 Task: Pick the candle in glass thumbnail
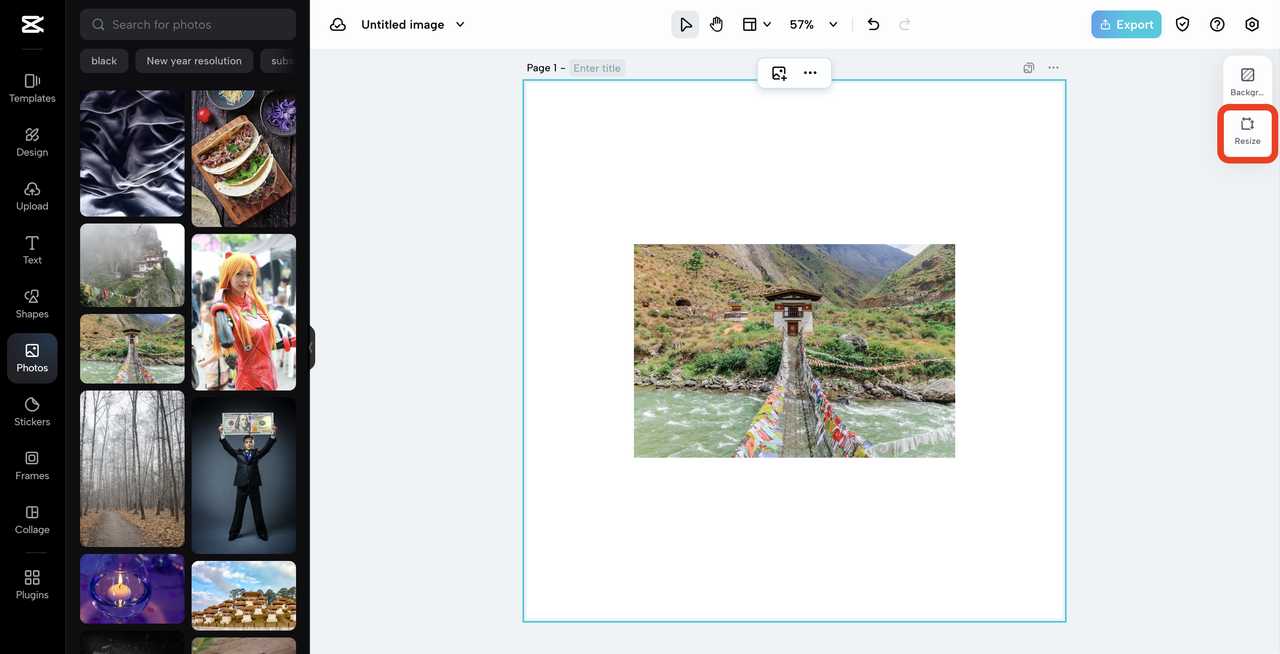click(132, 589)
